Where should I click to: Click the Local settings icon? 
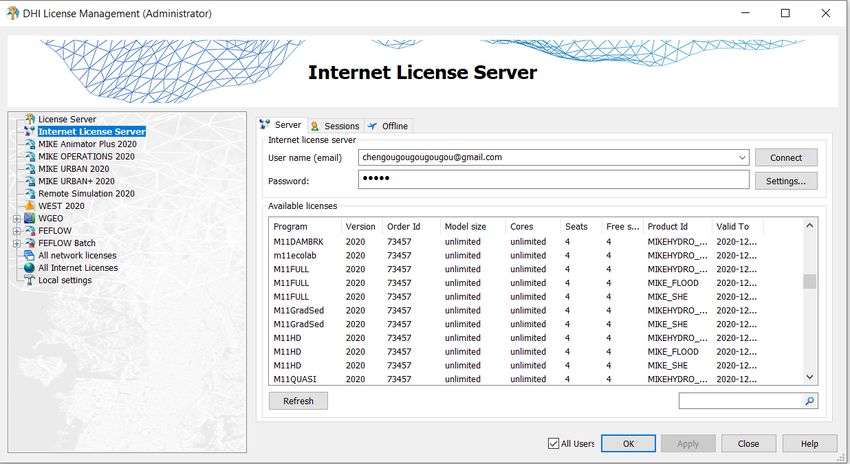click(x=30, y=280)
